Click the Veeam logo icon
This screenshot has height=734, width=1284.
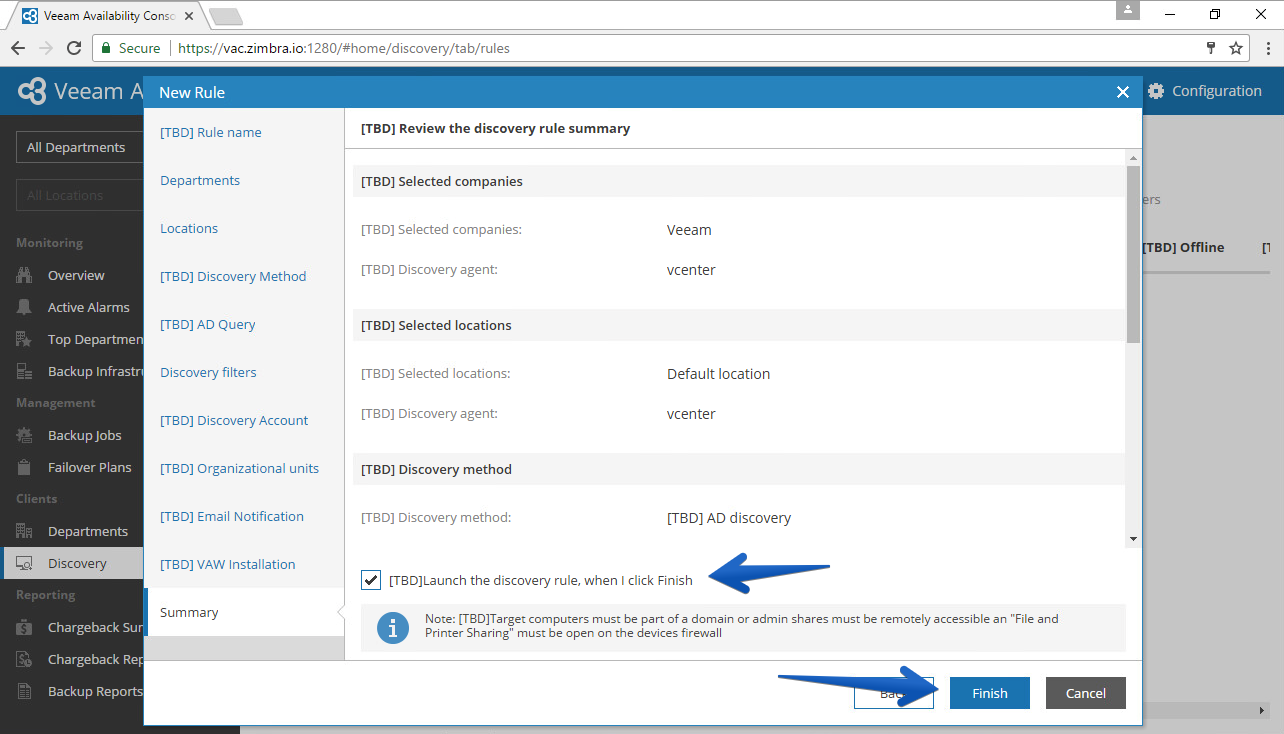[x=33, y=91]
